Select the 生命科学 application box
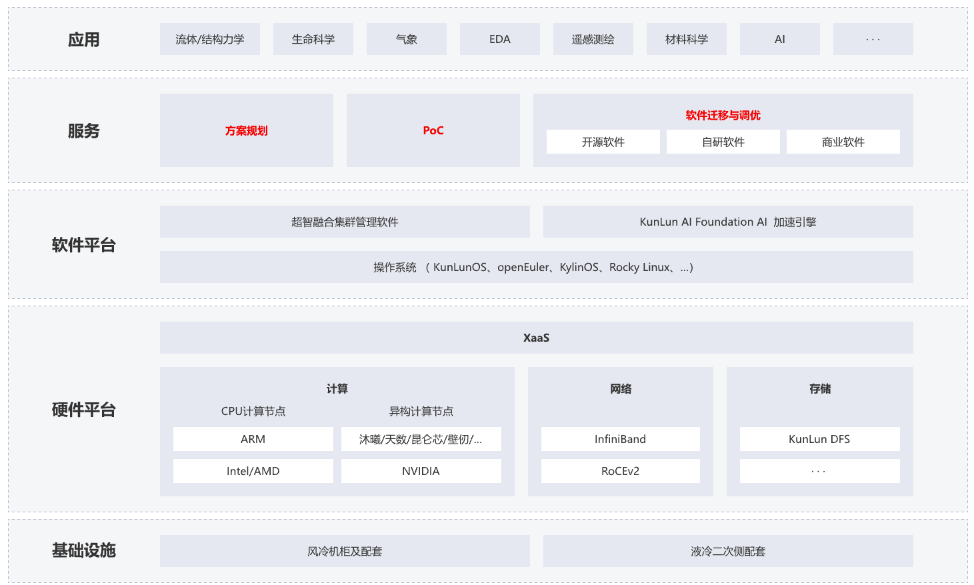Screen dimensions: 974x585 [313, 39]
